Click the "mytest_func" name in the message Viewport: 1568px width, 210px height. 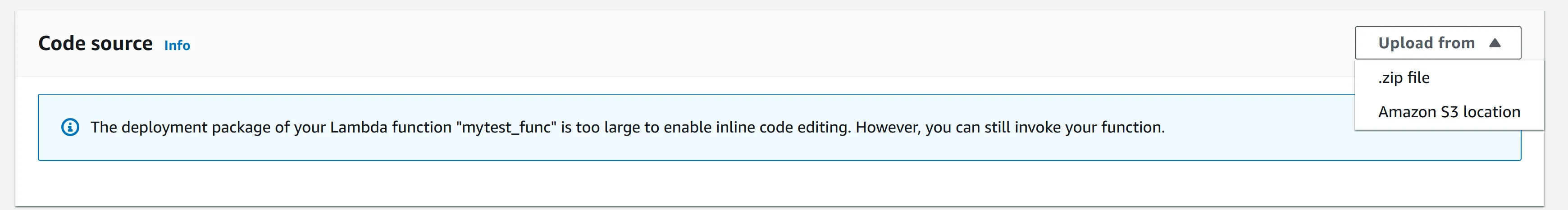point(506,127)
